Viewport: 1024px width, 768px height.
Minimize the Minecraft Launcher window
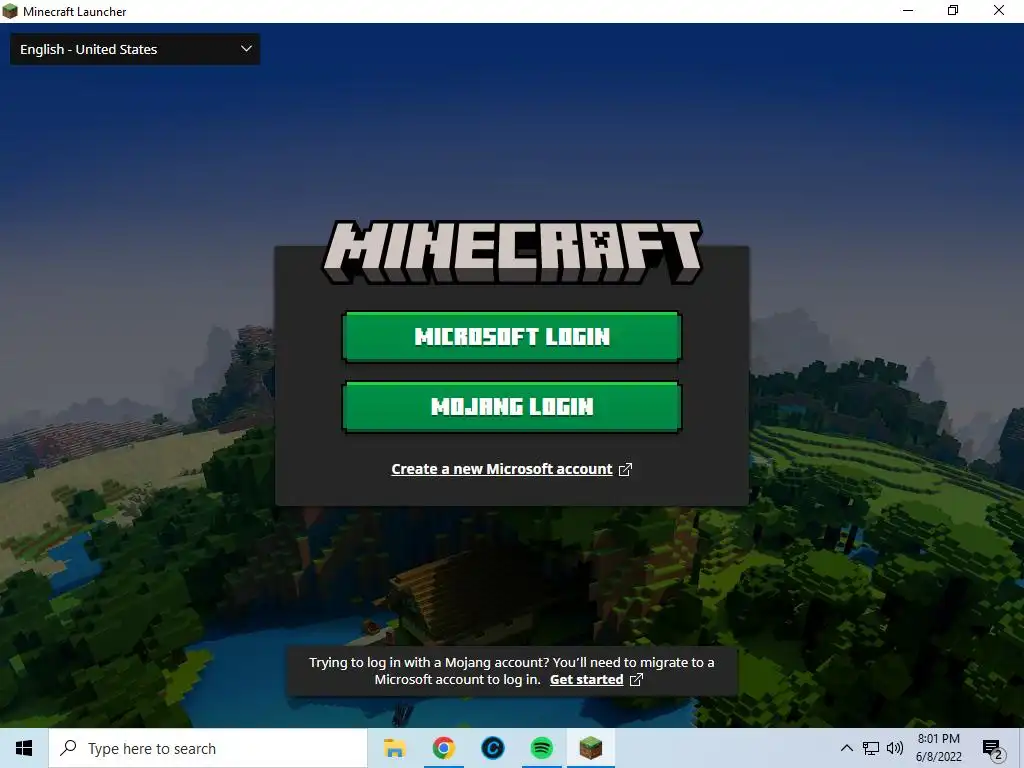click(908, 10)
